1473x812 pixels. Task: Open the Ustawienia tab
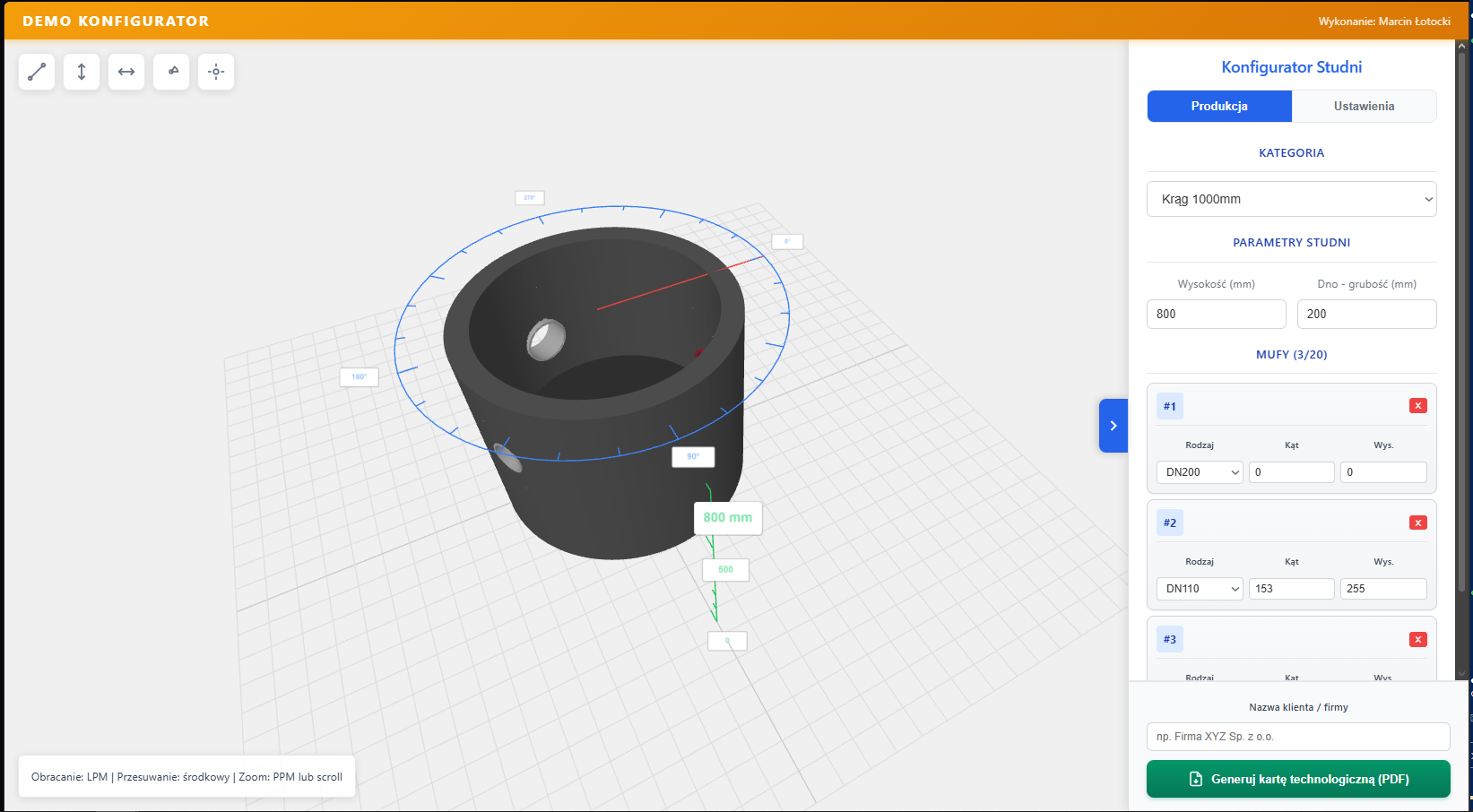click(x=1364, y=106)
